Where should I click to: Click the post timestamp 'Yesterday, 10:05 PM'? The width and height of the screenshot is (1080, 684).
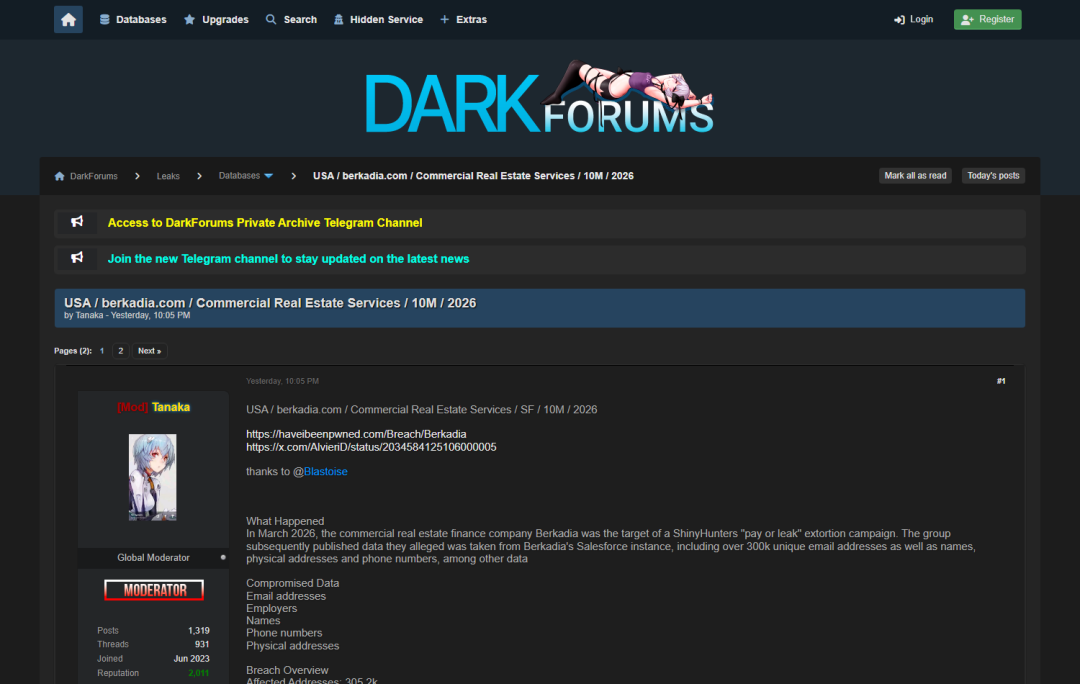(282, 381)
